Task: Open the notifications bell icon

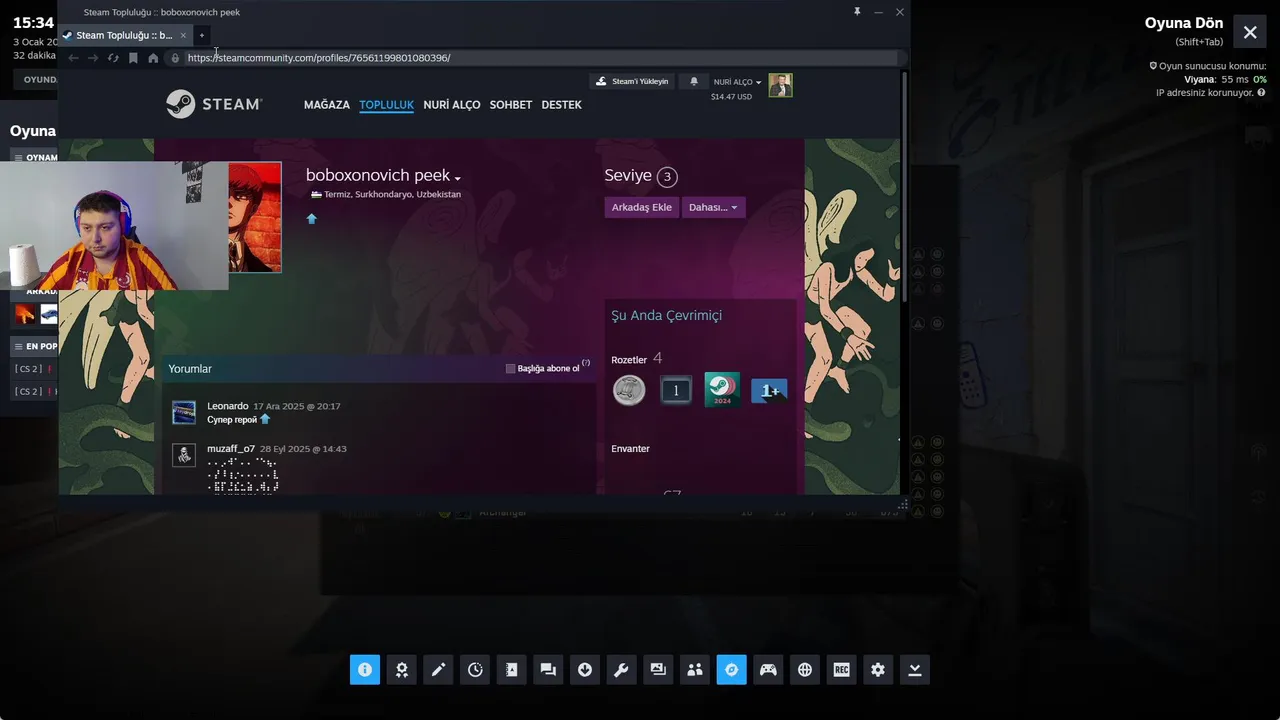Action: pyautogui.click(x=694, y=82)
